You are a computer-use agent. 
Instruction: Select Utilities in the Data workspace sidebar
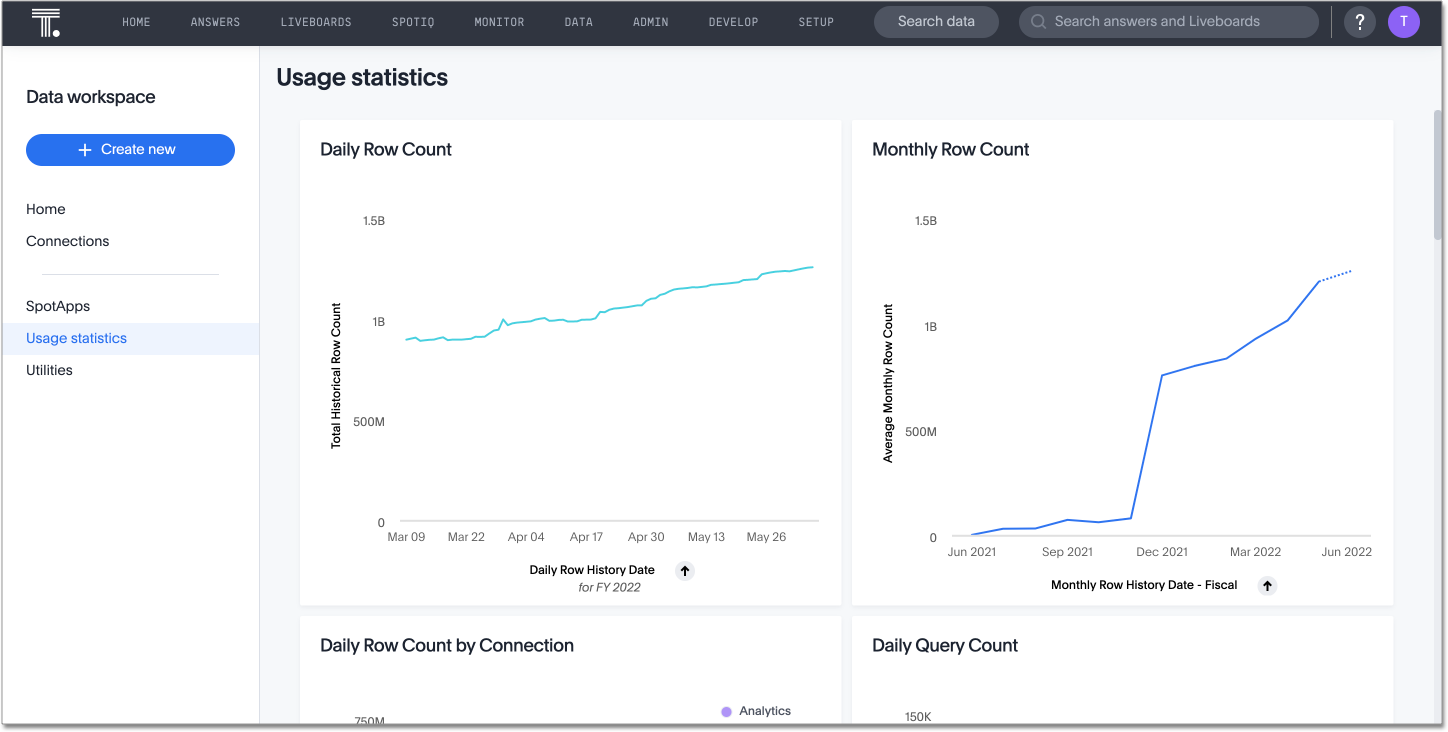(x=49, y=370)
